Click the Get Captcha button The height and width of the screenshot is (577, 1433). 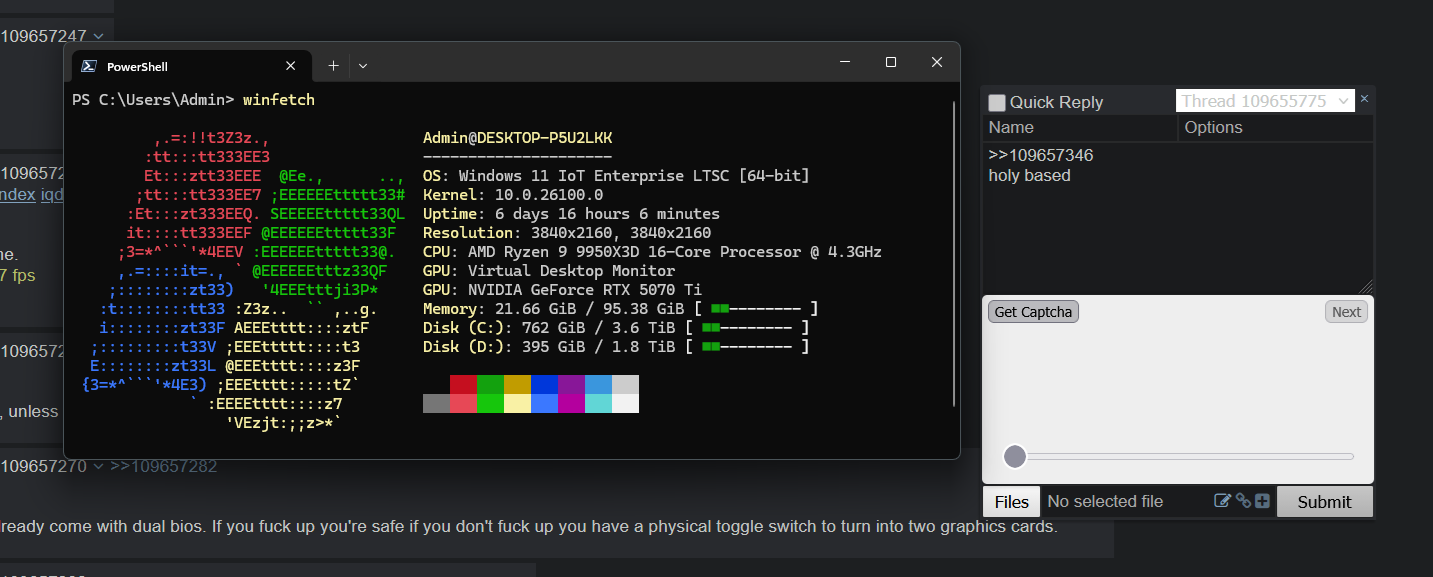click(x=1033, y=312)
